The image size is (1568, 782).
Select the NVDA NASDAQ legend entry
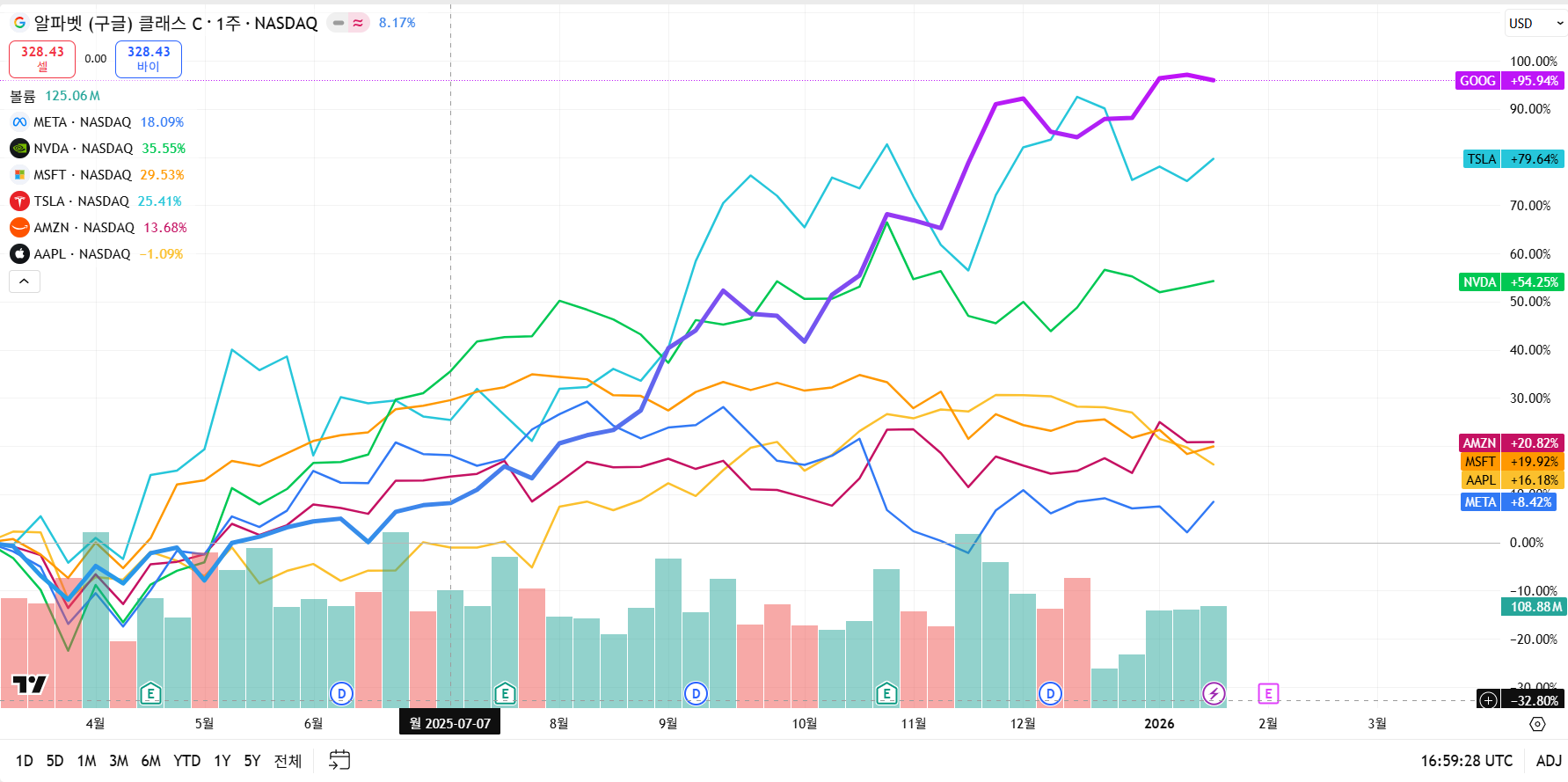(x=84, y=149)
